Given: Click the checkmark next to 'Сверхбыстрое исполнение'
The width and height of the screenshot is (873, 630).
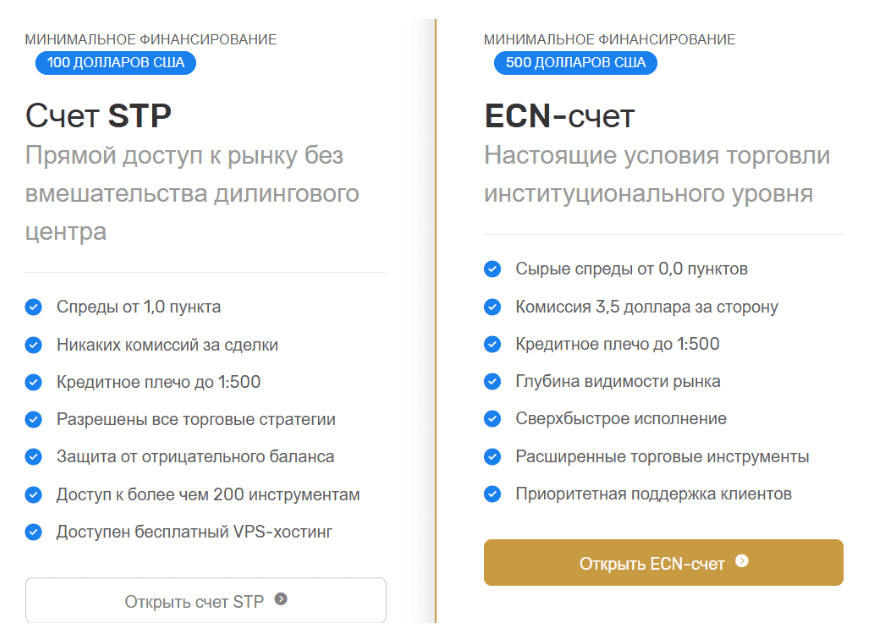Looking at the screenshot, I should click(492, 419).
